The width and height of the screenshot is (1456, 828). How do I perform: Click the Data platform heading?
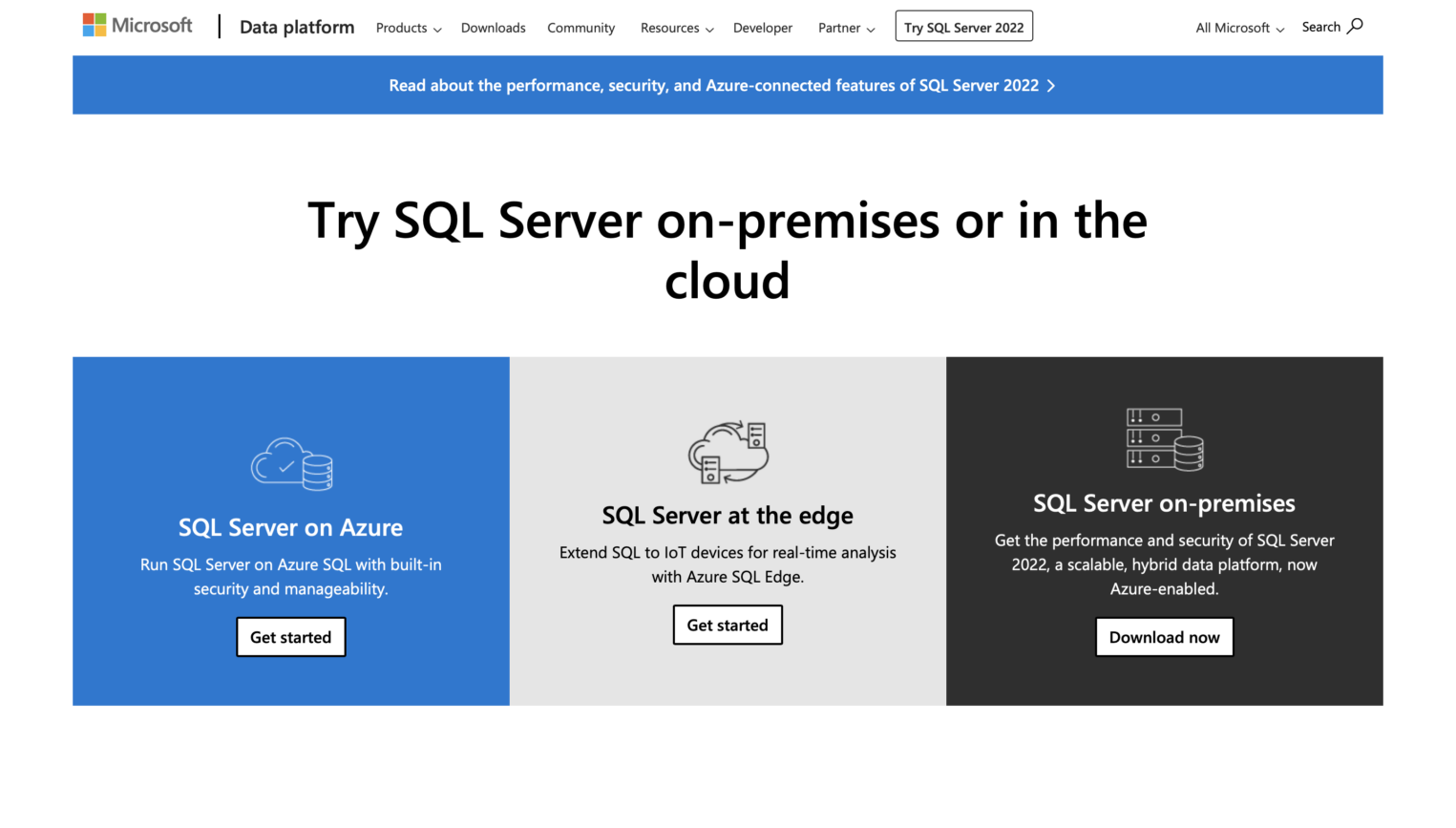click(296, 27)
